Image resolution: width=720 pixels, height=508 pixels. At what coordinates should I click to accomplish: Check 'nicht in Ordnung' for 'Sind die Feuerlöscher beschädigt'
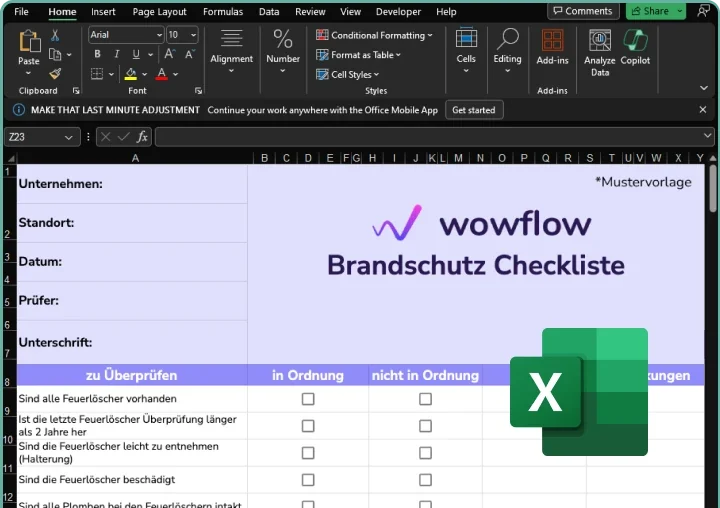pyautogui.click(x=425, y=480)
